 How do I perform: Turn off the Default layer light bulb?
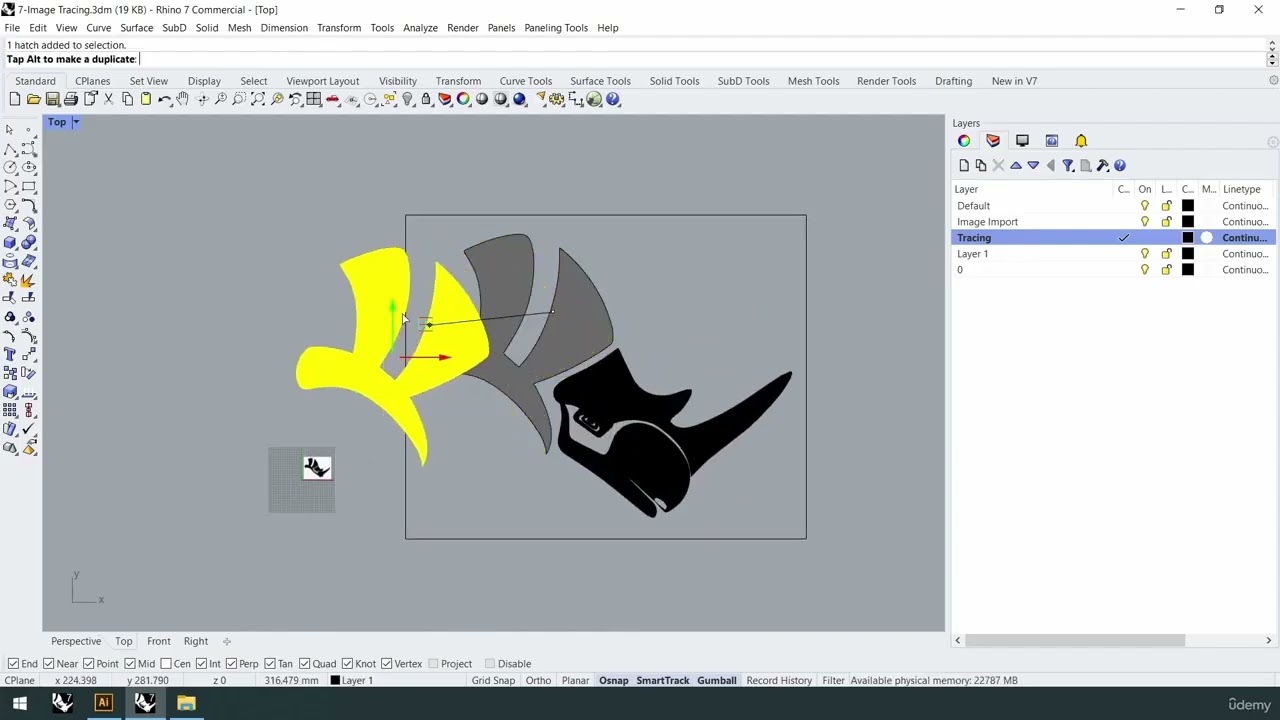[x=1145, y=206]
